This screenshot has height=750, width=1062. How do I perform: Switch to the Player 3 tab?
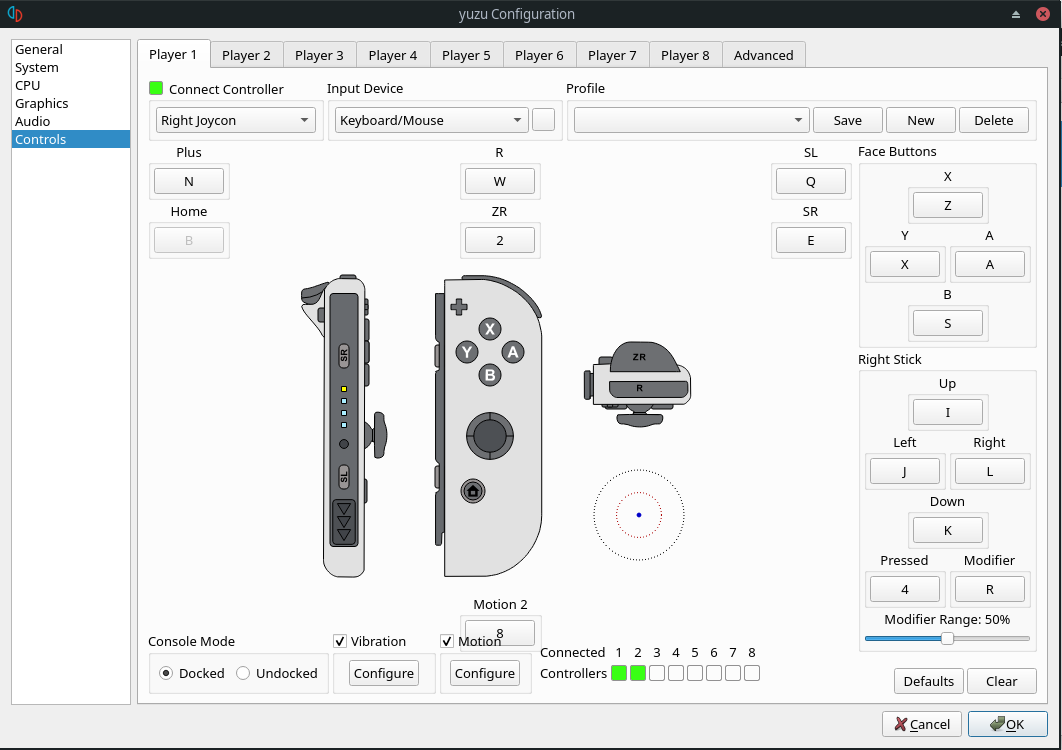[x=320, y=56]
